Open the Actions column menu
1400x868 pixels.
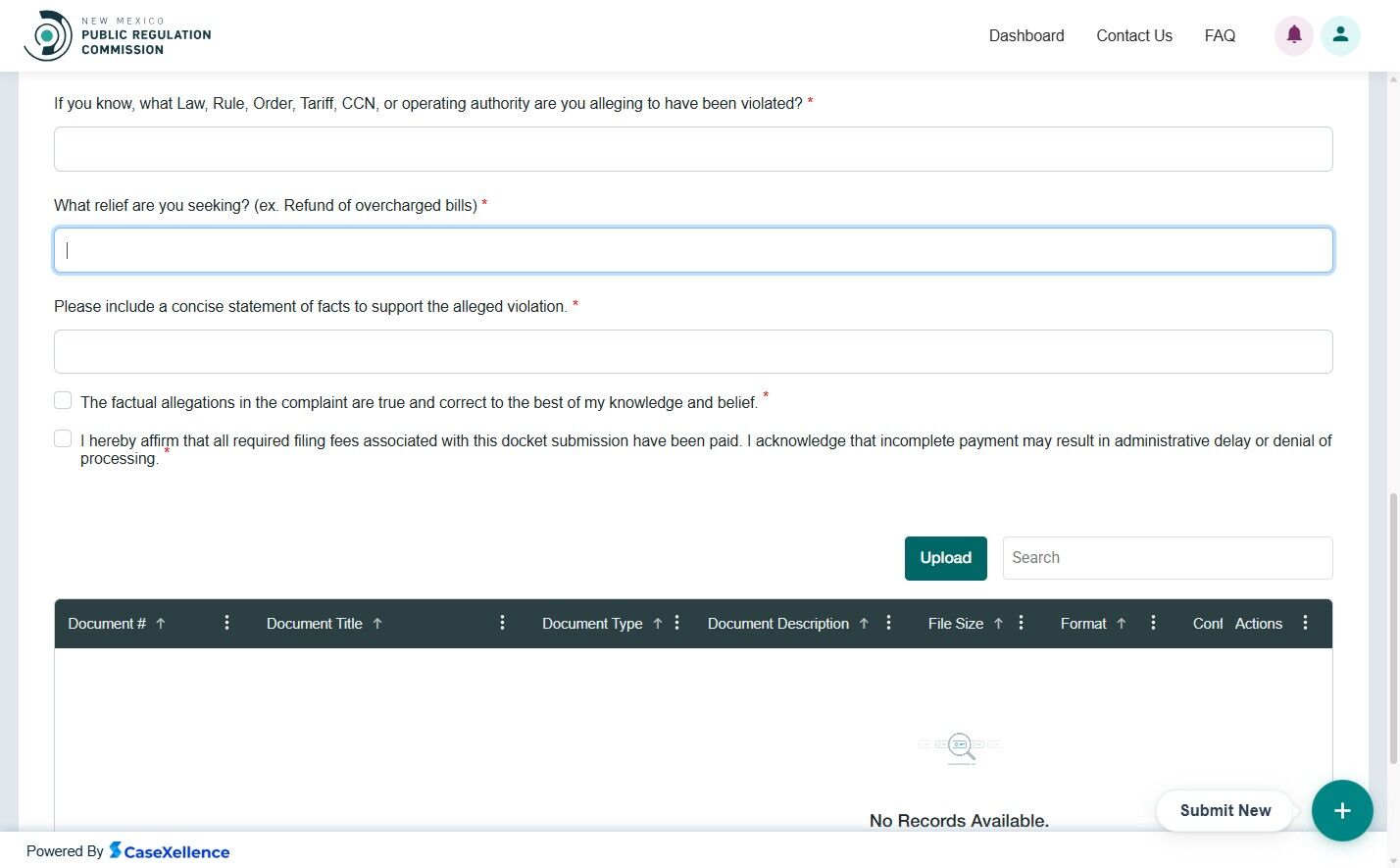tap(1305, 622)
